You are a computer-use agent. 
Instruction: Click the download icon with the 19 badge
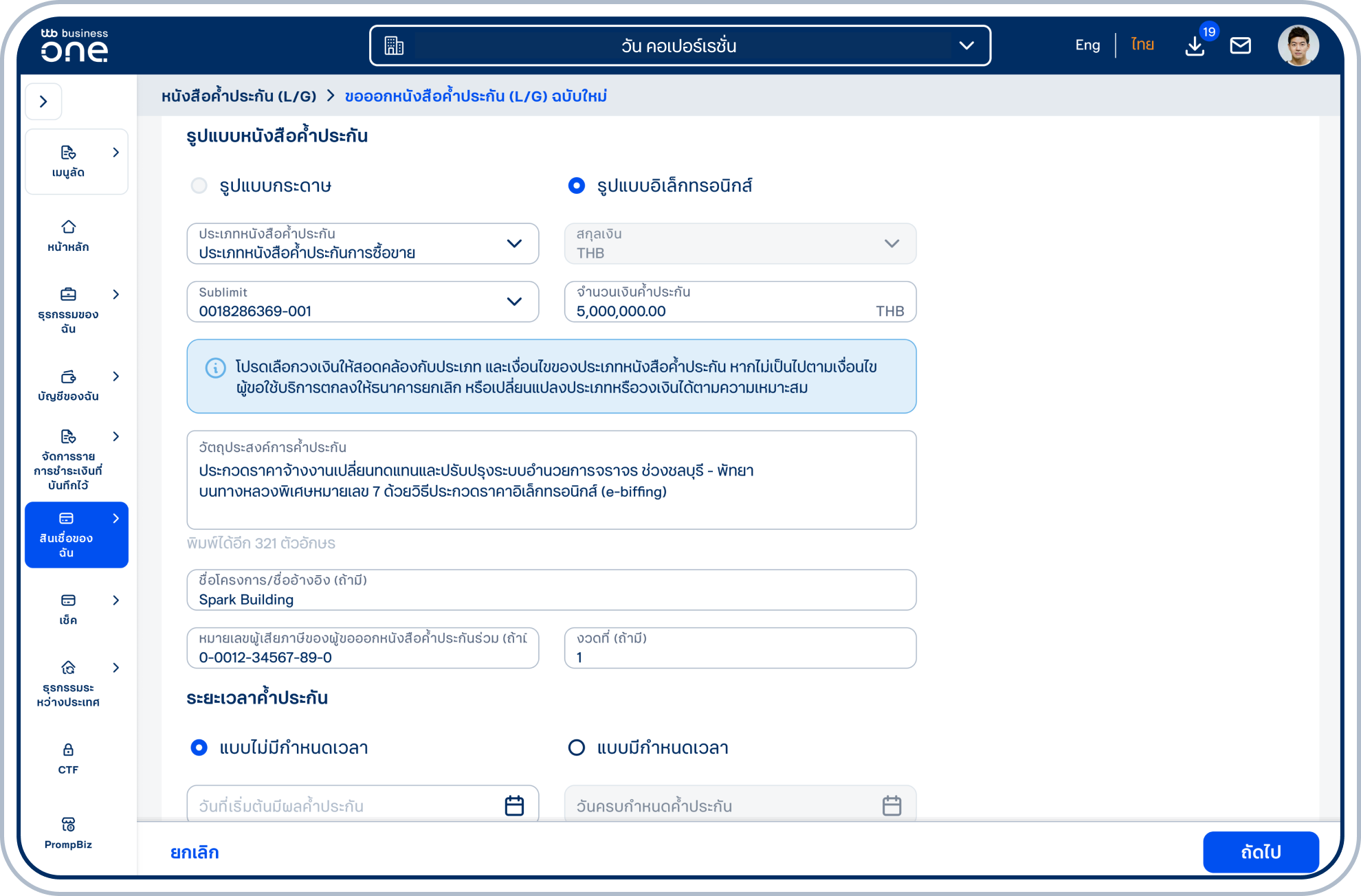(x=1195, y=46)
